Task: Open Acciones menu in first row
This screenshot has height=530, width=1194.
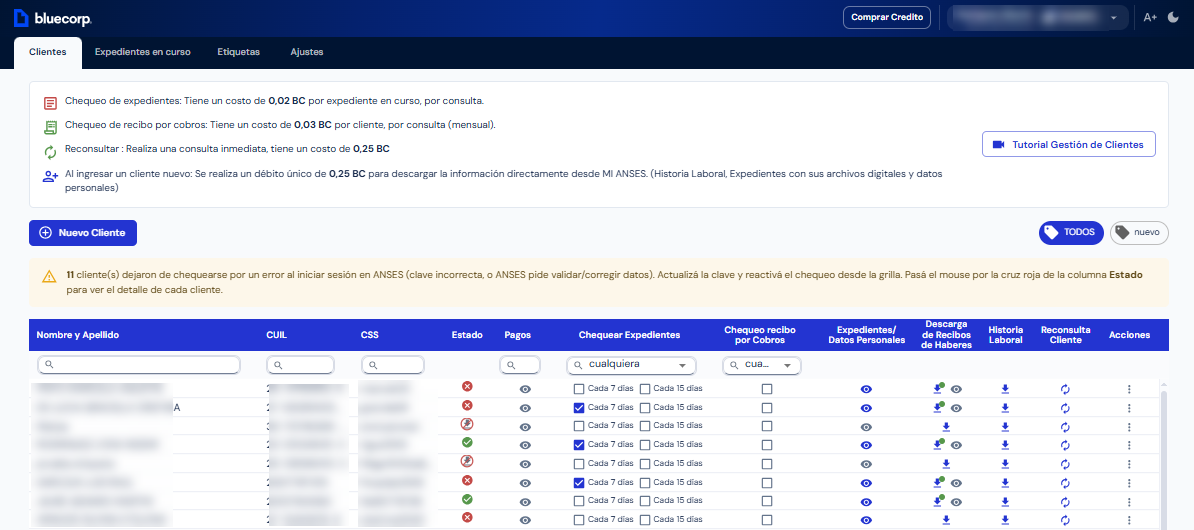Action: point(1129,389)
